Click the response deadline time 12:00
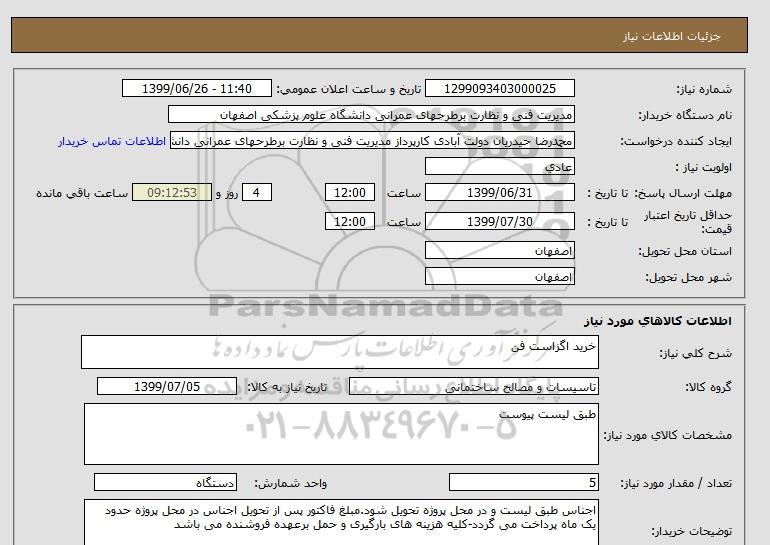This screenshot has height=545, width=770. 350,192
